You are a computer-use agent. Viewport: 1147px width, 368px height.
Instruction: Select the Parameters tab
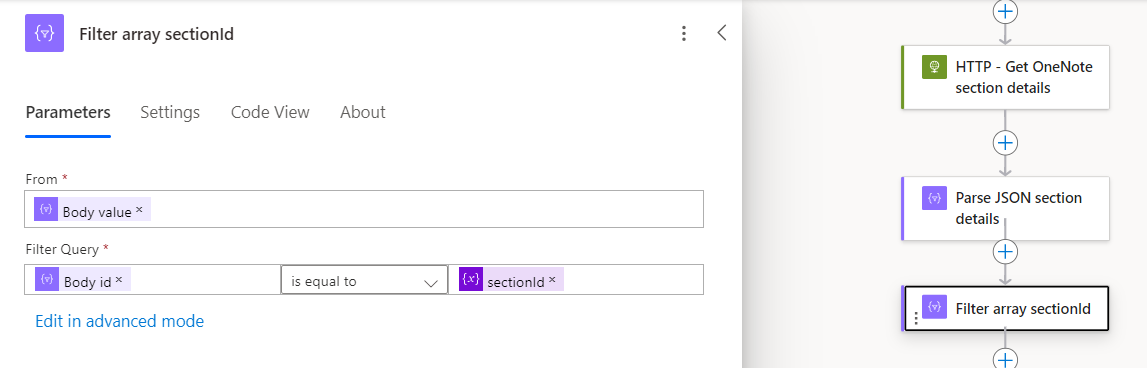click(x=68, y=112)
